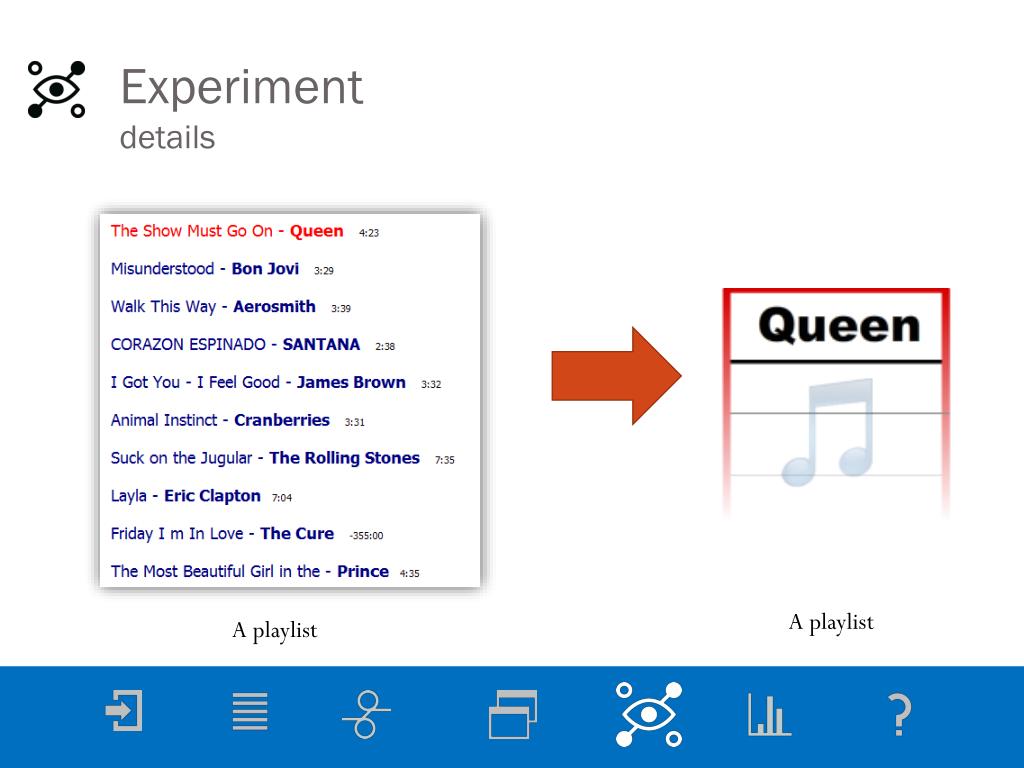Click the 'Experiment' heading
This screenshot has width=1024, height=768.
click(x=242, y=87)
